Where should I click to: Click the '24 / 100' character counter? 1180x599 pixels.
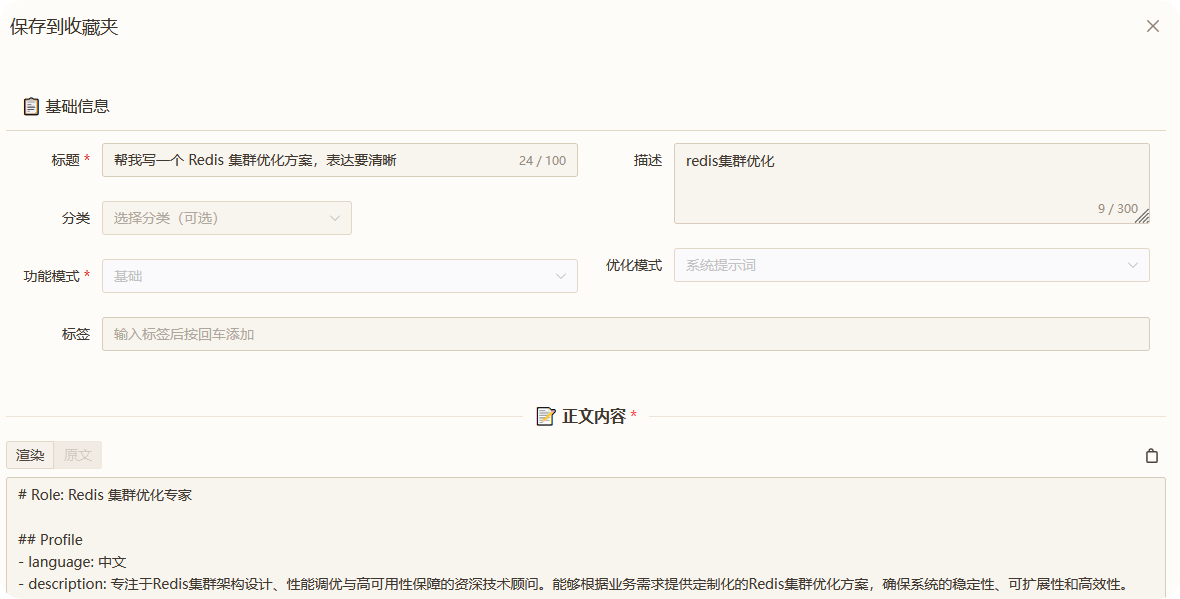tap(542, 160)
